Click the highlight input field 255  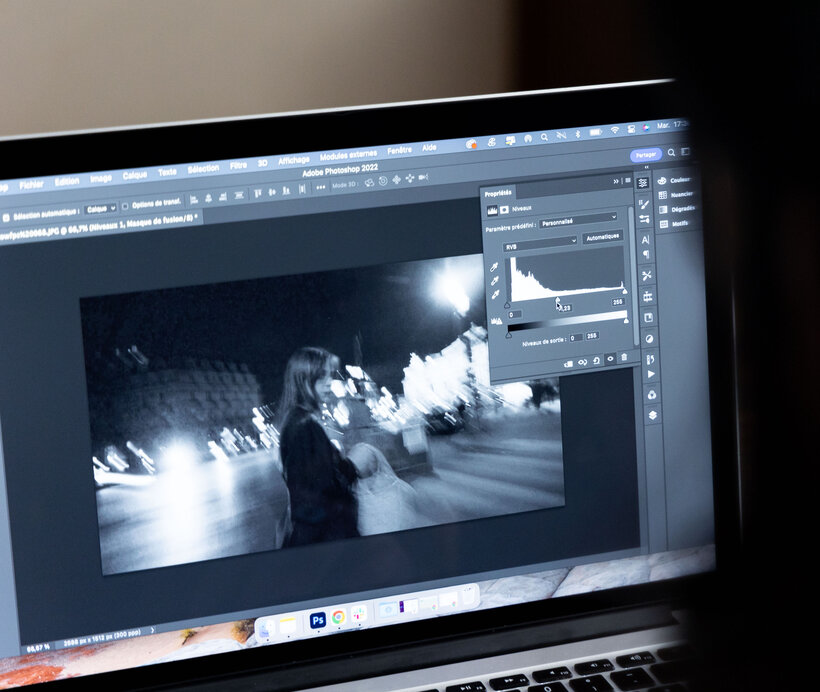618,302
